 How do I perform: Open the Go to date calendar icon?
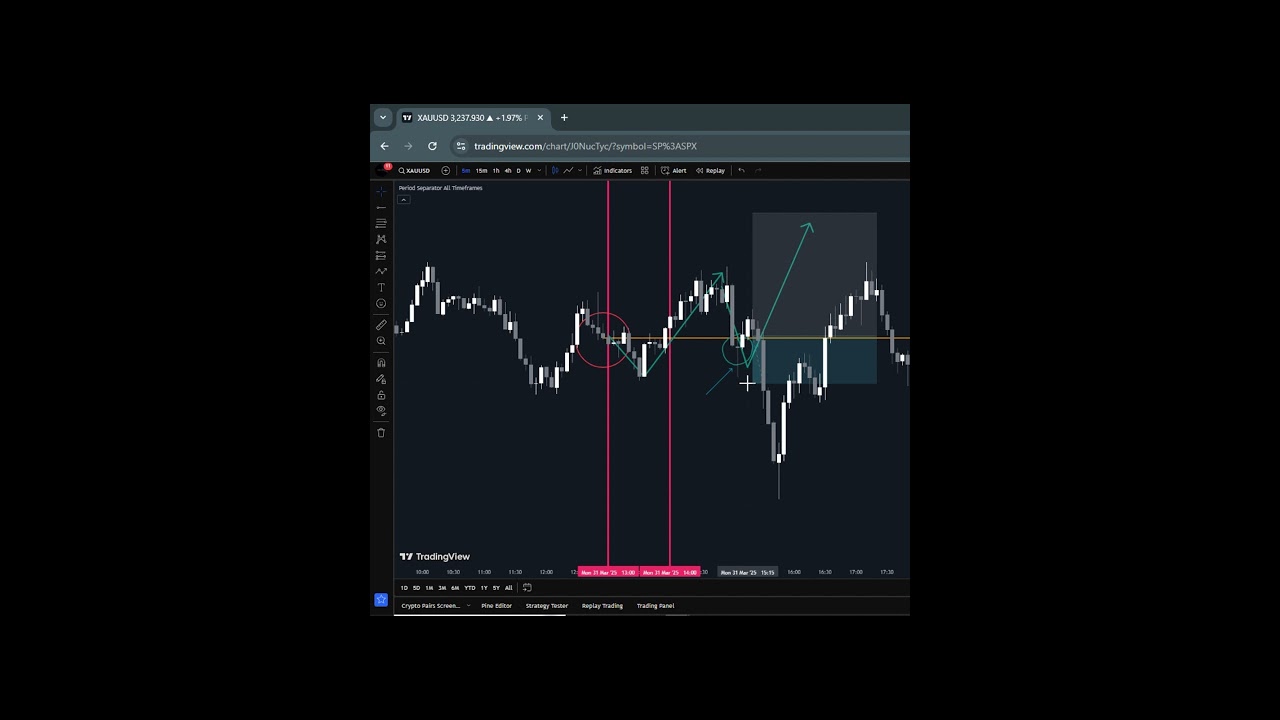click(x=527, y=588)
